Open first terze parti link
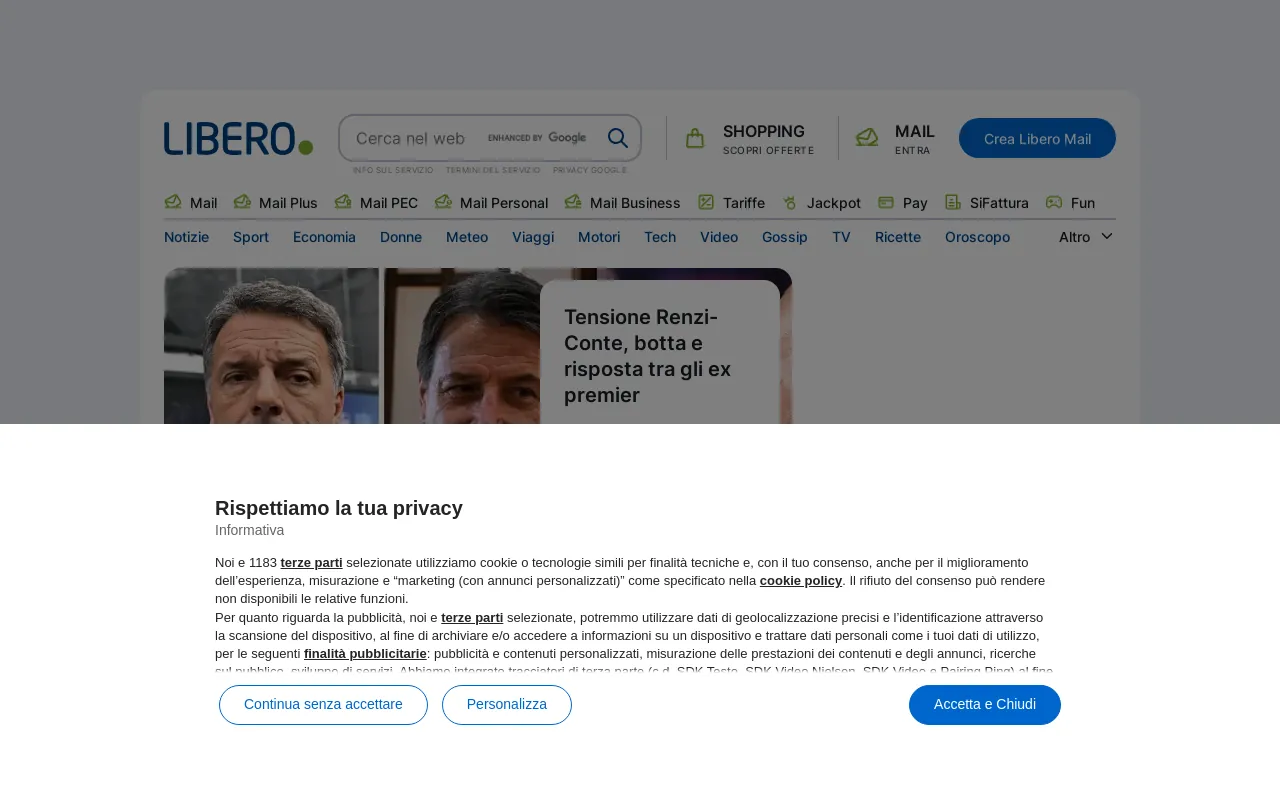Screen dimensions: 1280x800 311,562
